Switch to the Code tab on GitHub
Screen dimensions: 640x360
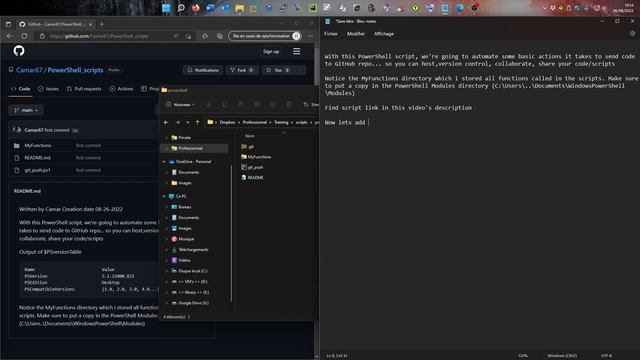pyautogui.click(x=20, y=89)
